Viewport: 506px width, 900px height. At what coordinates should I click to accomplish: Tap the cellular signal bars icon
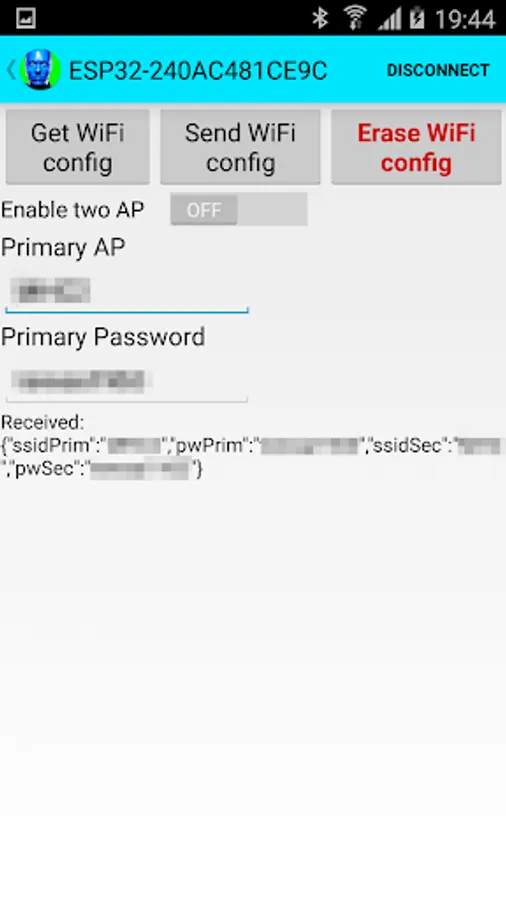(389, 19)
